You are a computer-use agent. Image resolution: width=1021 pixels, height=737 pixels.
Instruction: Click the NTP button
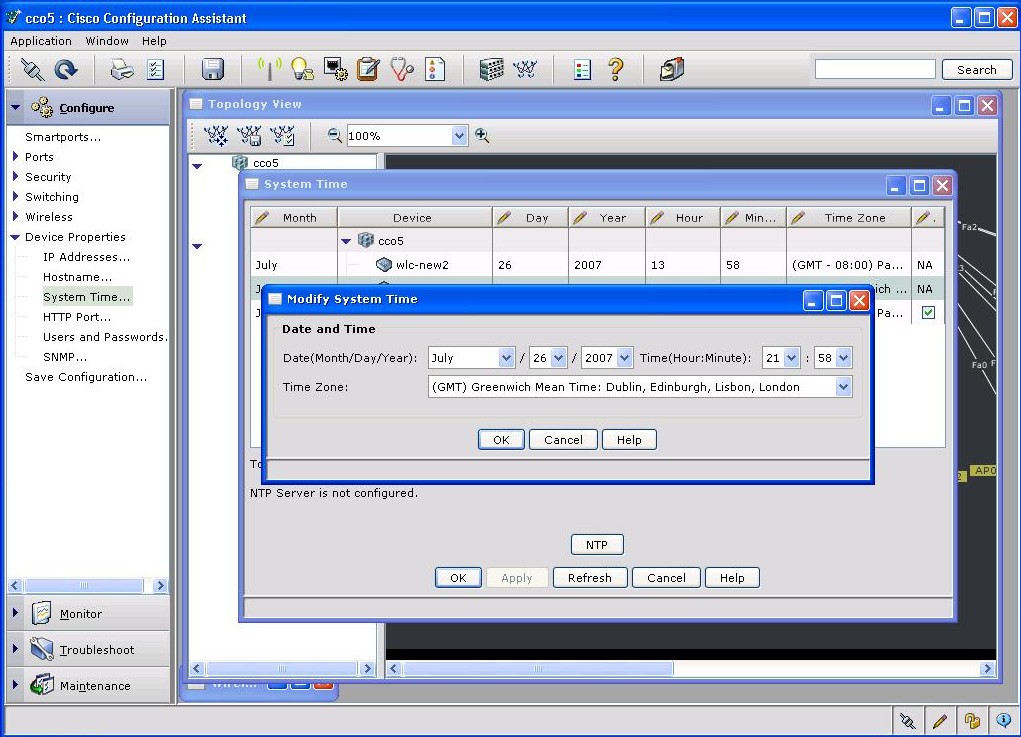pos(597,545)
